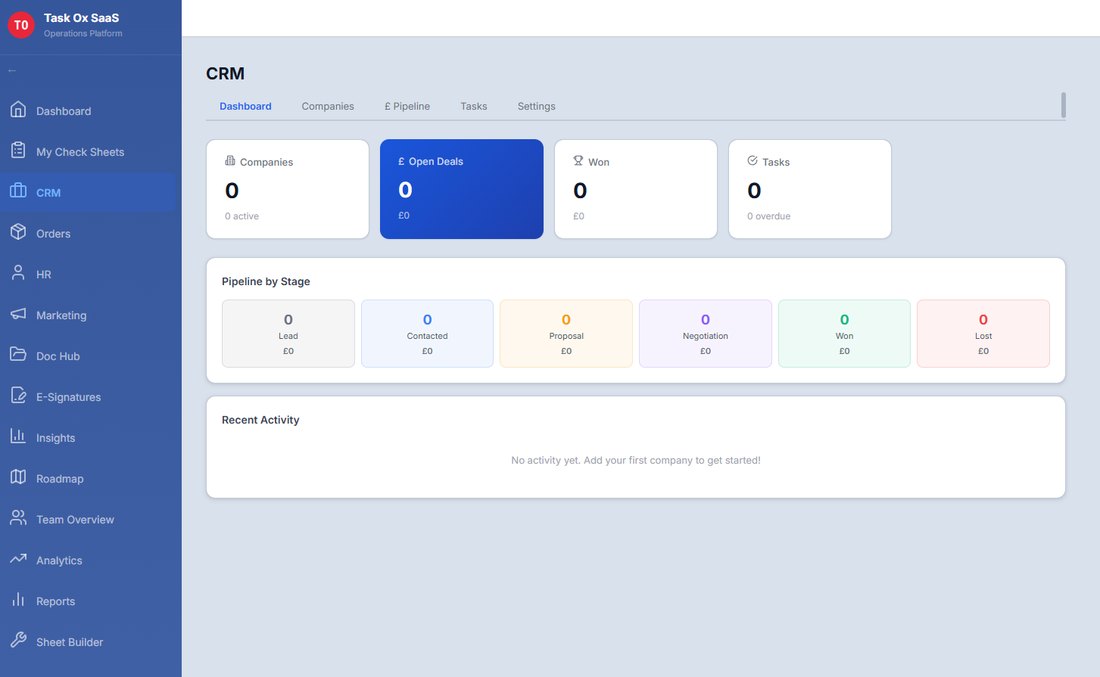Click the 'Pipeline by Stage' heading
1100x677 pixels.
[266, 281]
